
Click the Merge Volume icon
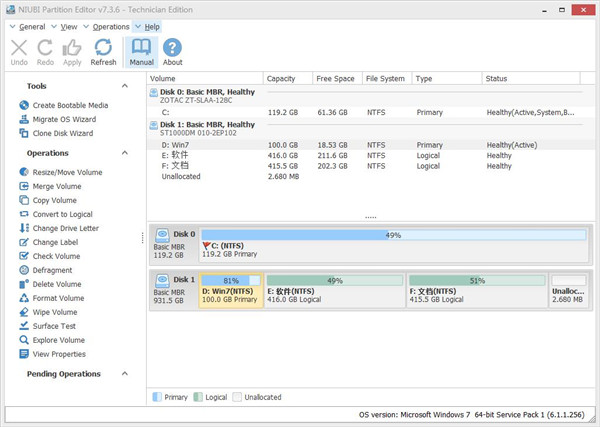pos(24,186)
